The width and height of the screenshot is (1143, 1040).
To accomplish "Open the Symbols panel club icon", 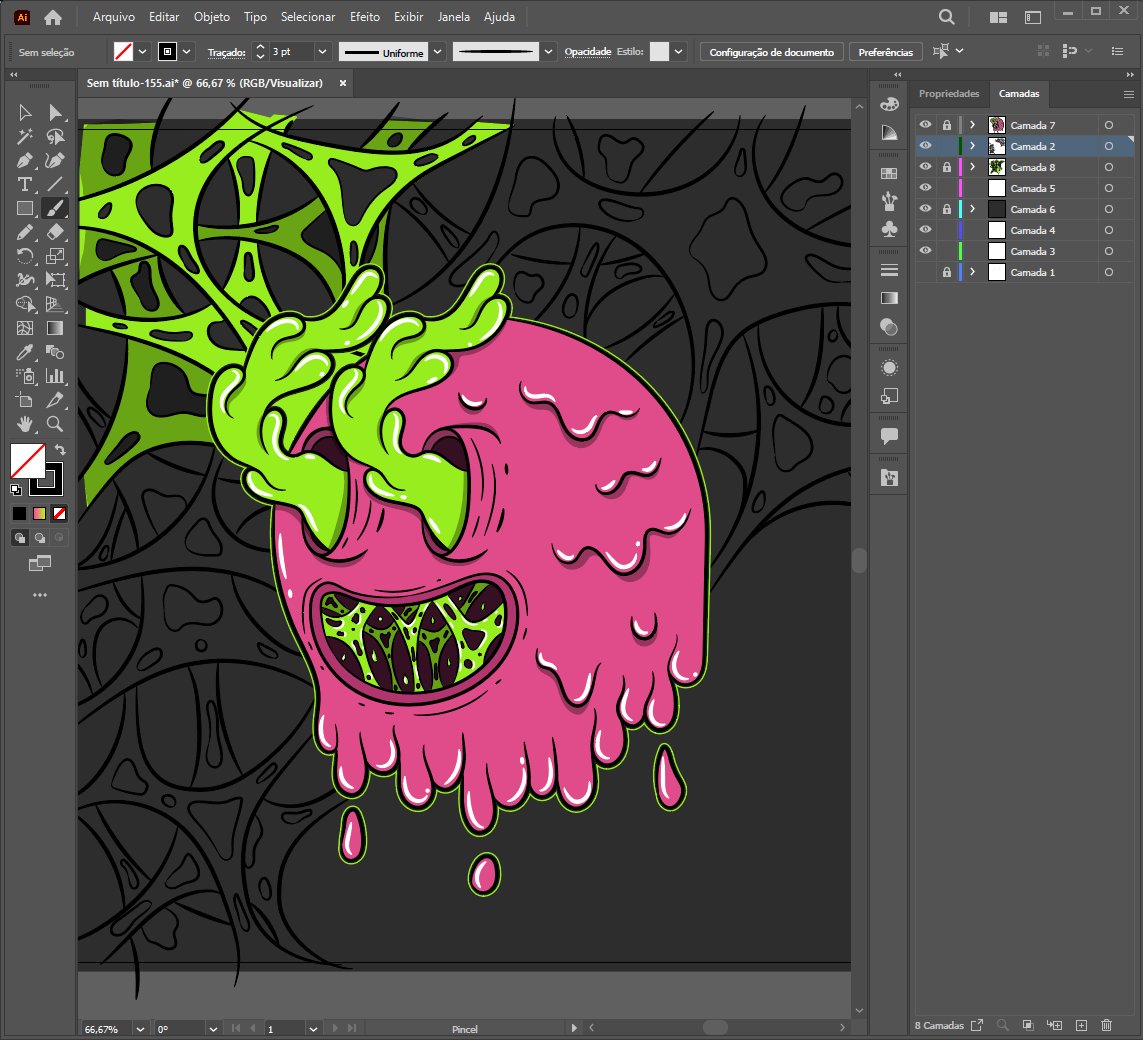I will point(889,230).
